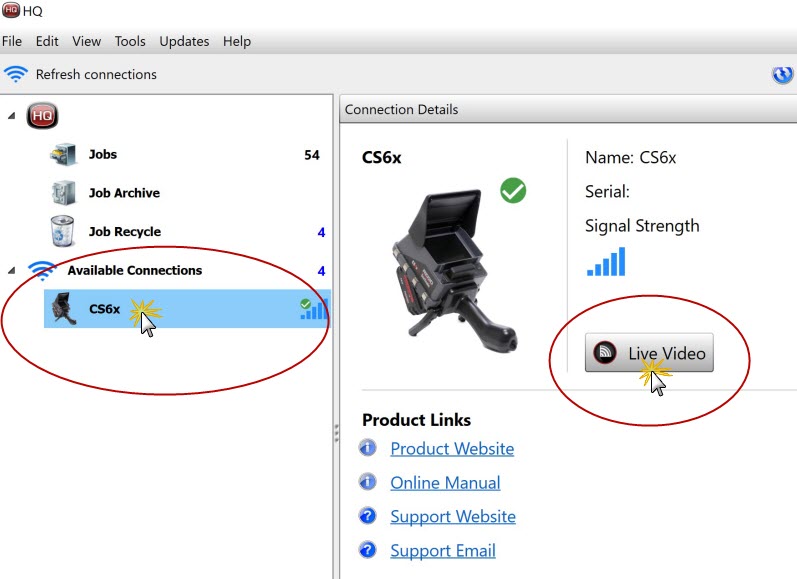Click the panel splitter grip handle
The width and height of the screenshot is (797, 579).
[336, 433]
